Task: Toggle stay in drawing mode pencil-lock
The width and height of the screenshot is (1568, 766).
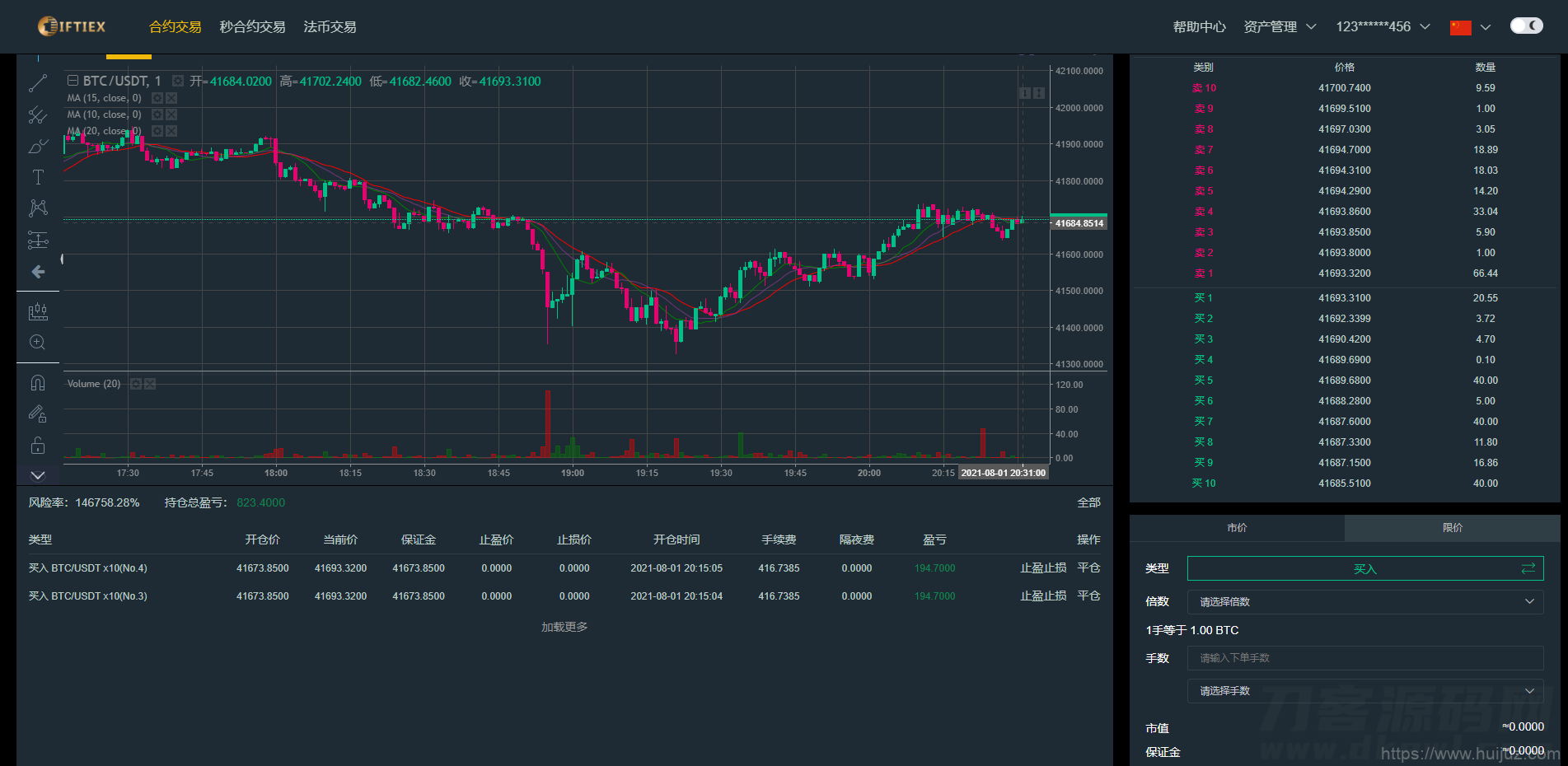Action: point(38,414)
